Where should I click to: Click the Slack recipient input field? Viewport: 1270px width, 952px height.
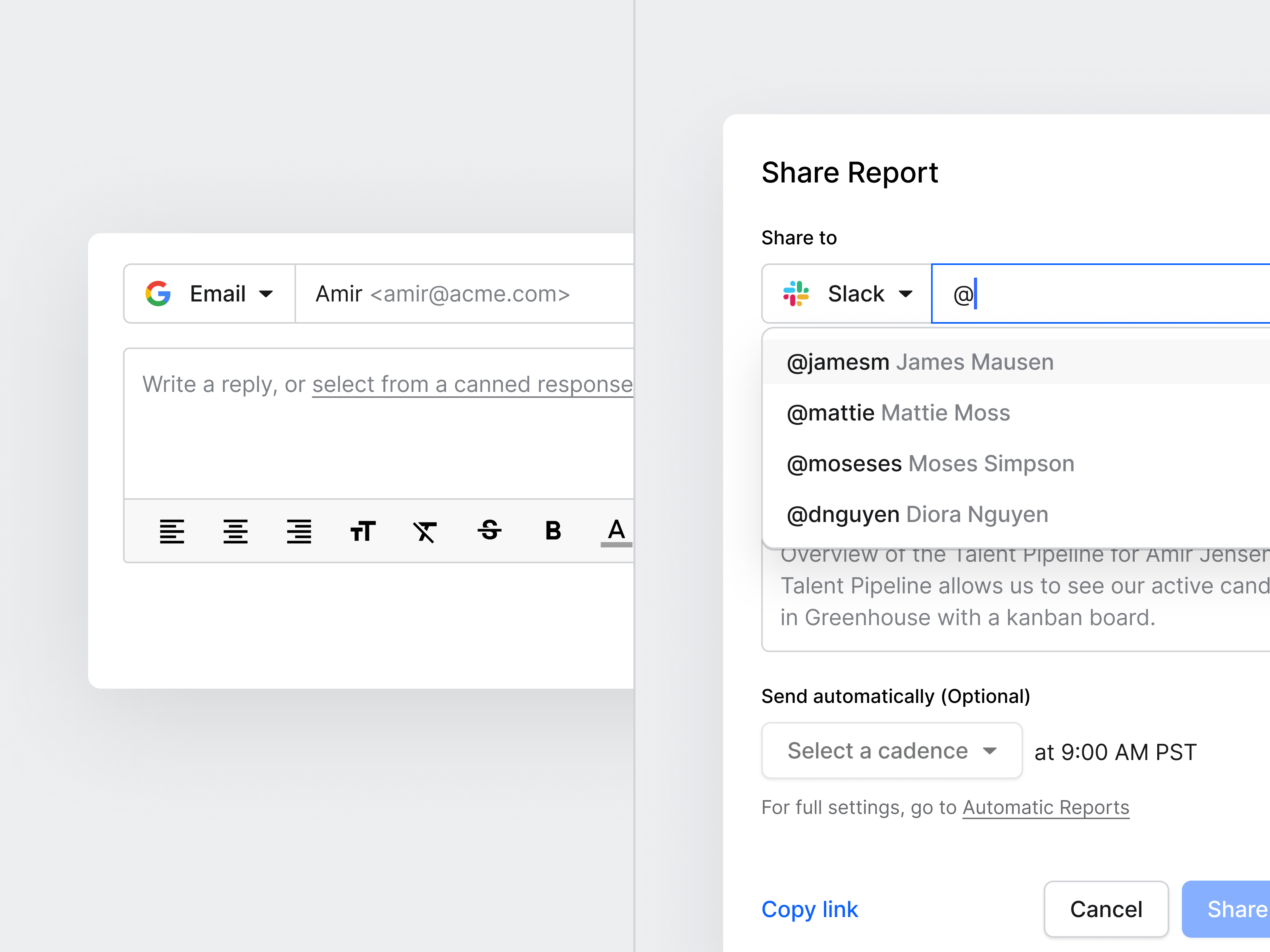1101,294
